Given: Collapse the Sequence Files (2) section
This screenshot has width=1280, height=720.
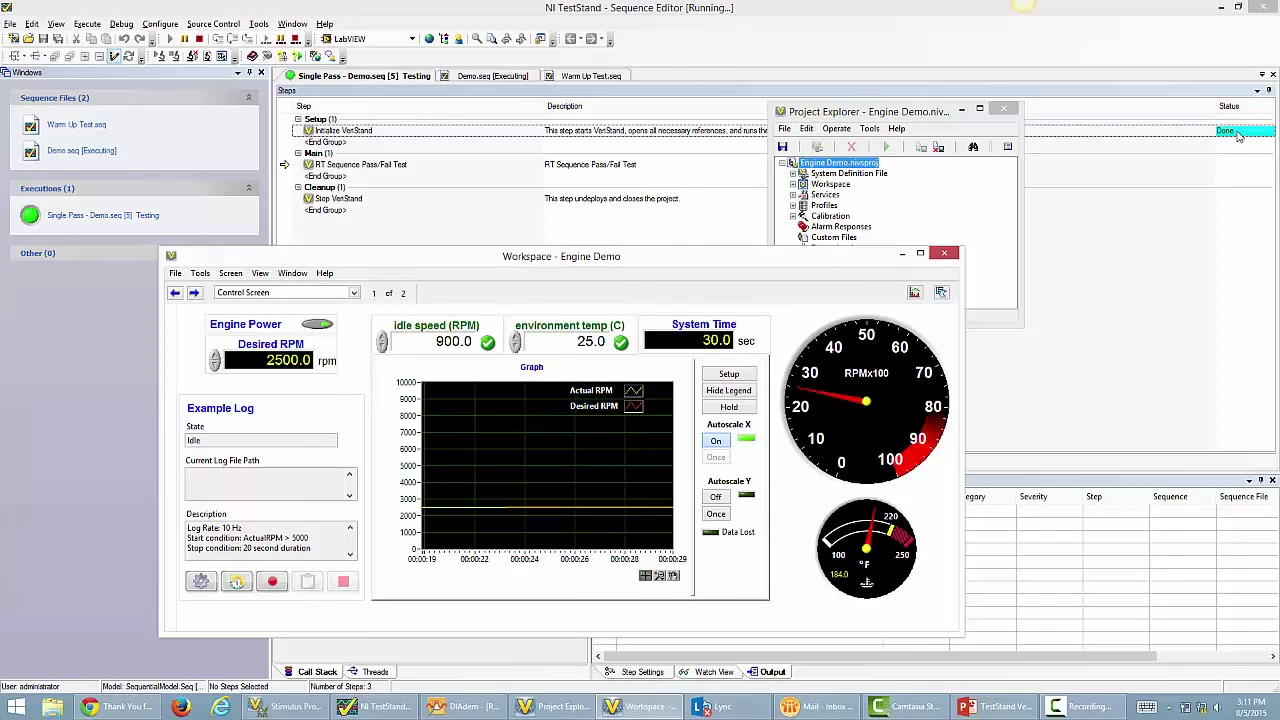Looking at the screenshot, I should (x=249, y=97).
